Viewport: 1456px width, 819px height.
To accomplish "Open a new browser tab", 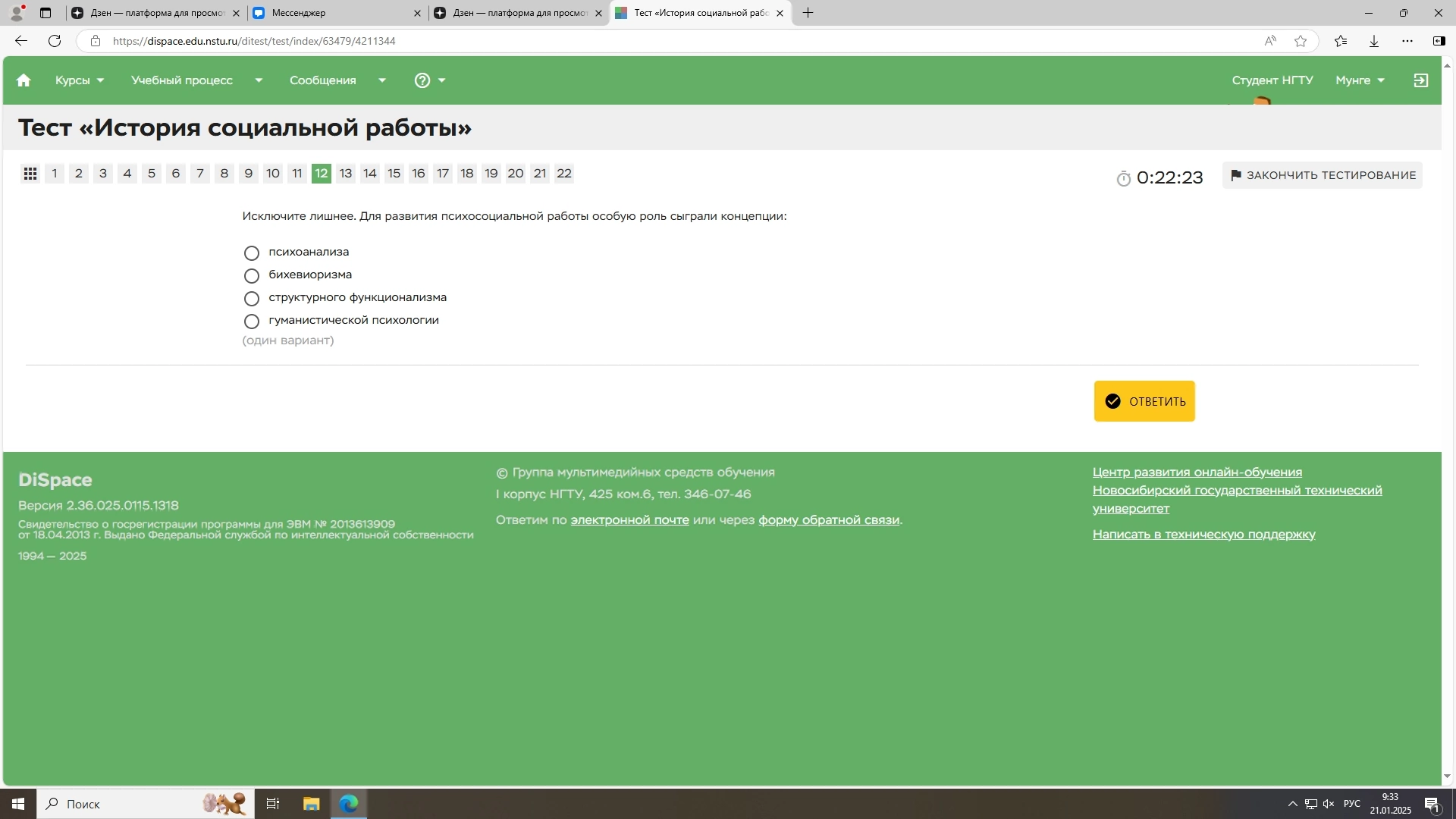I will (x=808, y=13).
